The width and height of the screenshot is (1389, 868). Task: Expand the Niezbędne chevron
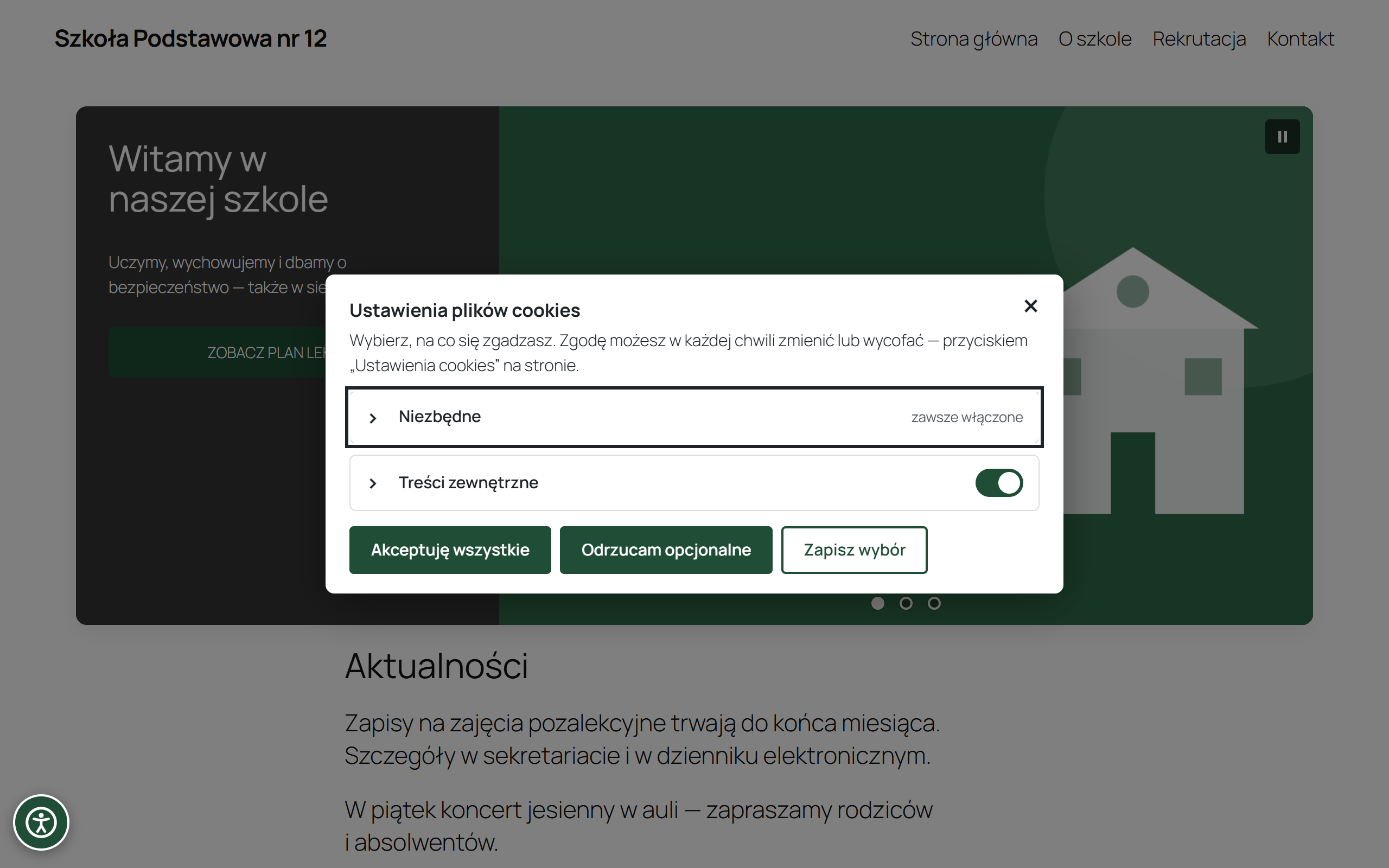pos(373,418)
